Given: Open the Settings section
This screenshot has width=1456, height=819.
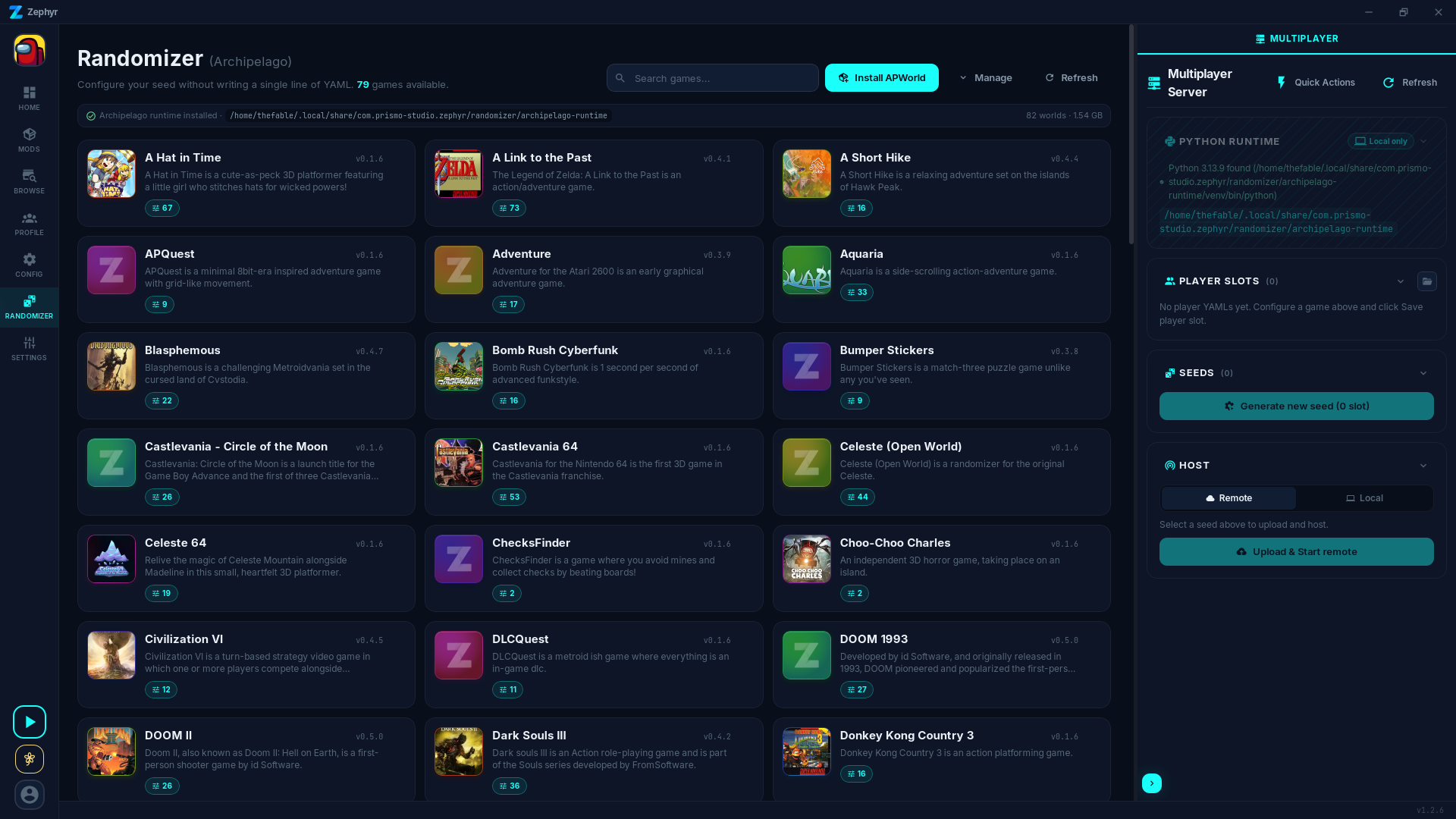Looking at the screenshot, I should click(x=30, y=349).
